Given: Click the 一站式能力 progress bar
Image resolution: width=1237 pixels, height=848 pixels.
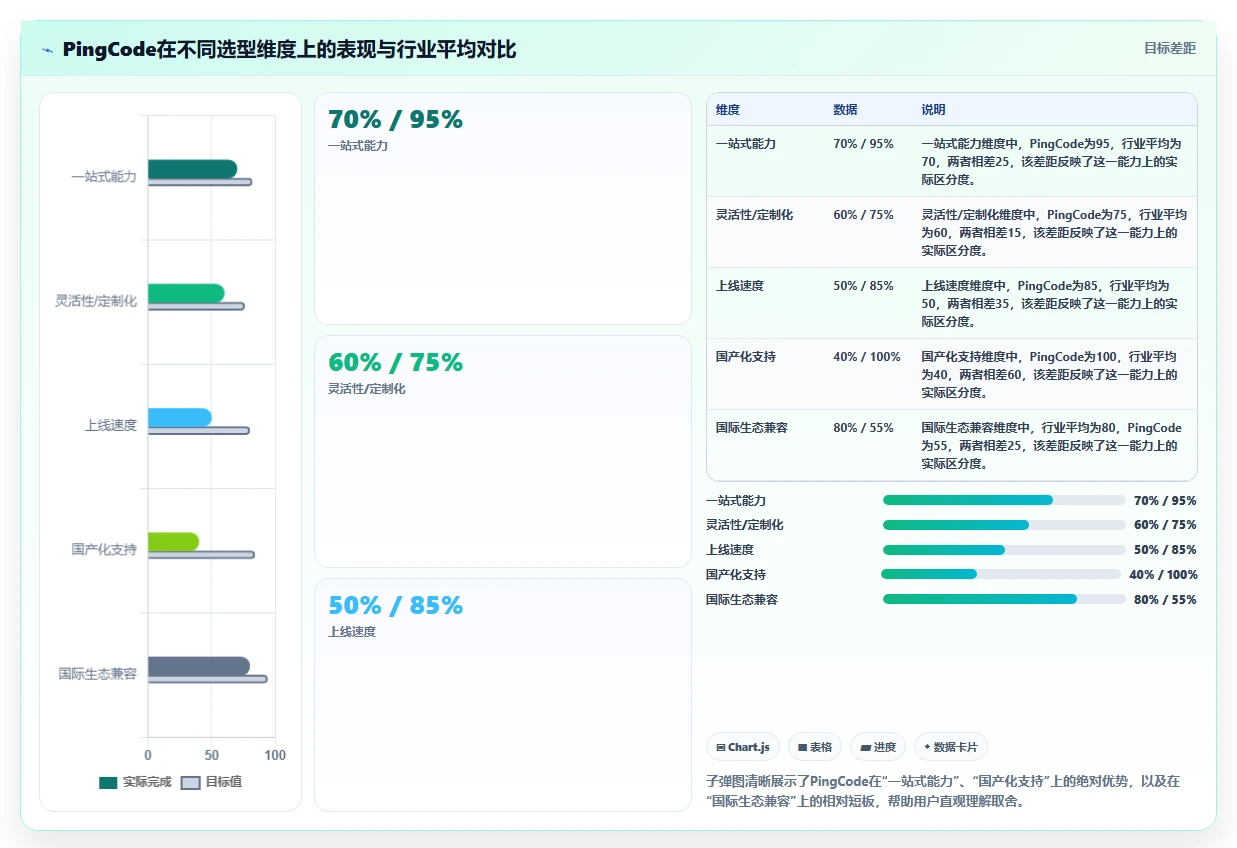Looking at the screenshot, I should 1004,500.
